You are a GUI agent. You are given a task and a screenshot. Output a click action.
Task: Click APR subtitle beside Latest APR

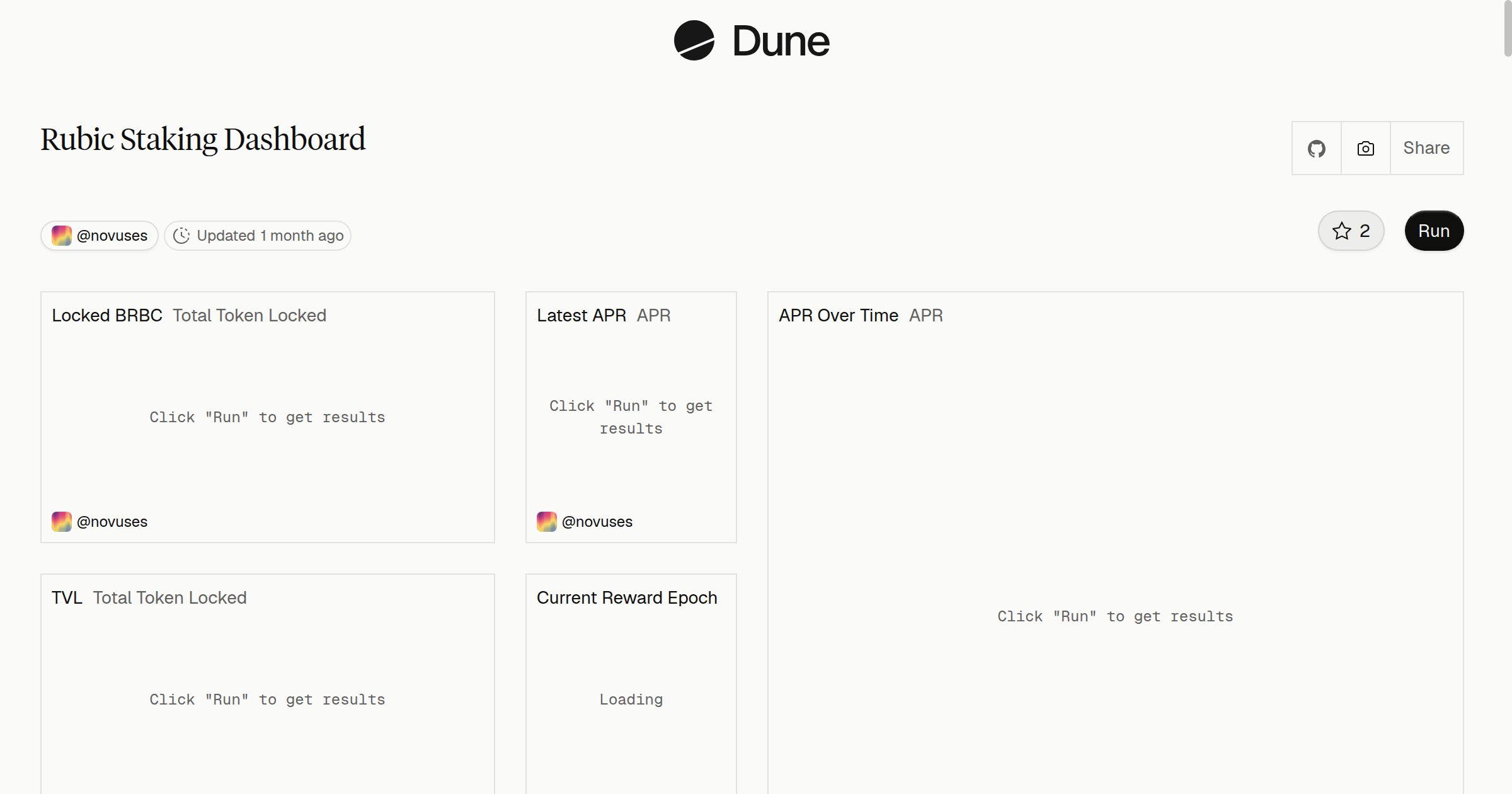click(x=654, y=315)
